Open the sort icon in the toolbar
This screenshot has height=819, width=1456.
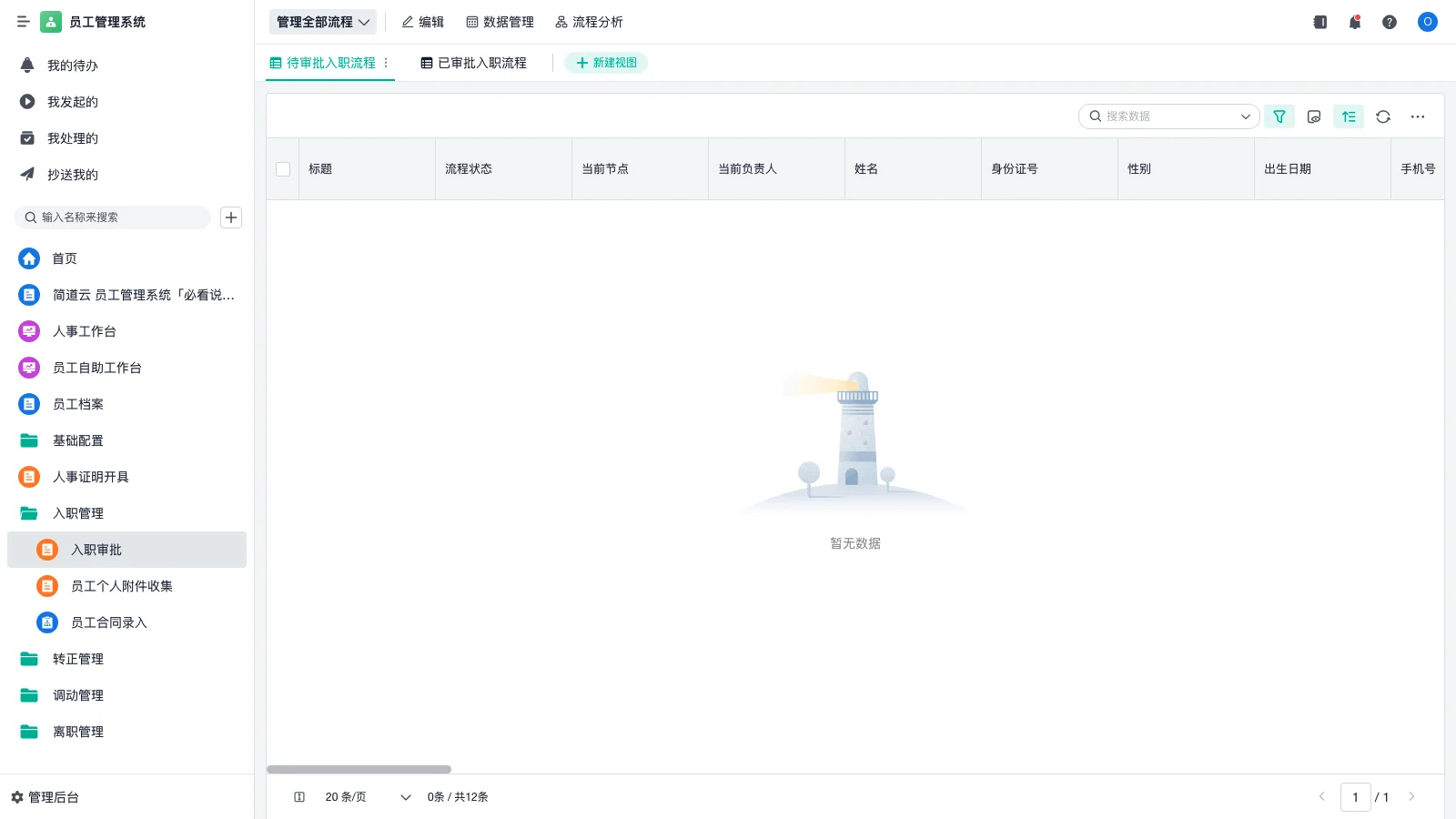click(1349, 116)
